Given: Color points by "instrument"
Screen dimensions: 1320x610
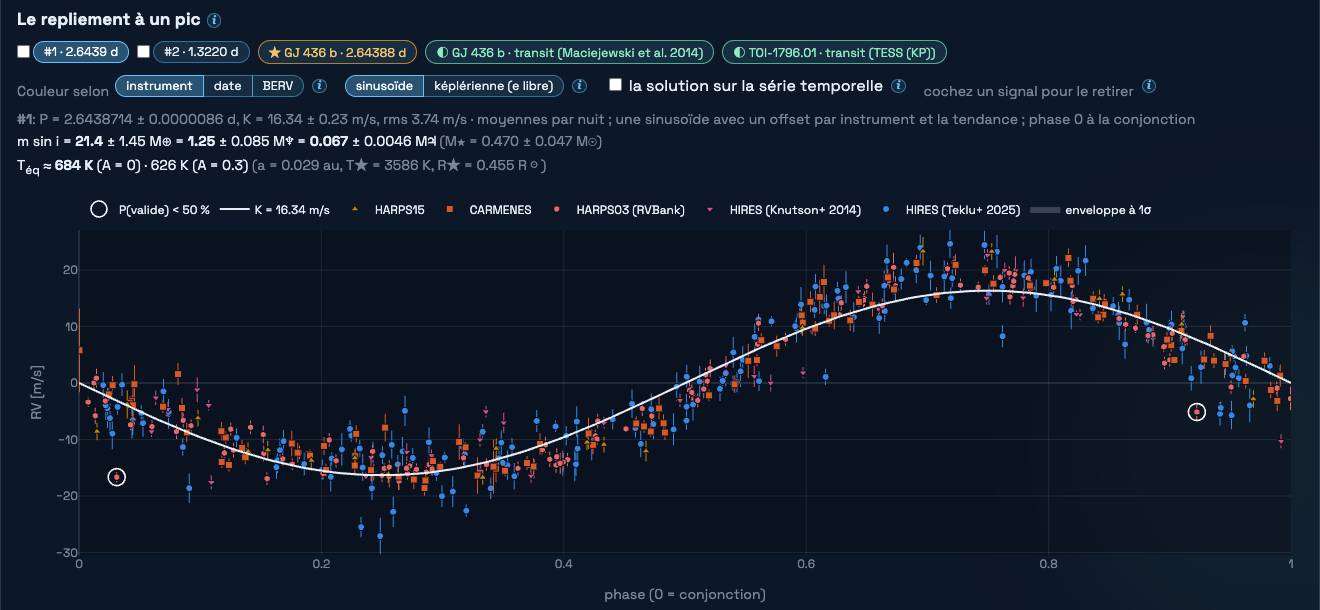Looking at the screenshot, I should click(x=160, y=86).
